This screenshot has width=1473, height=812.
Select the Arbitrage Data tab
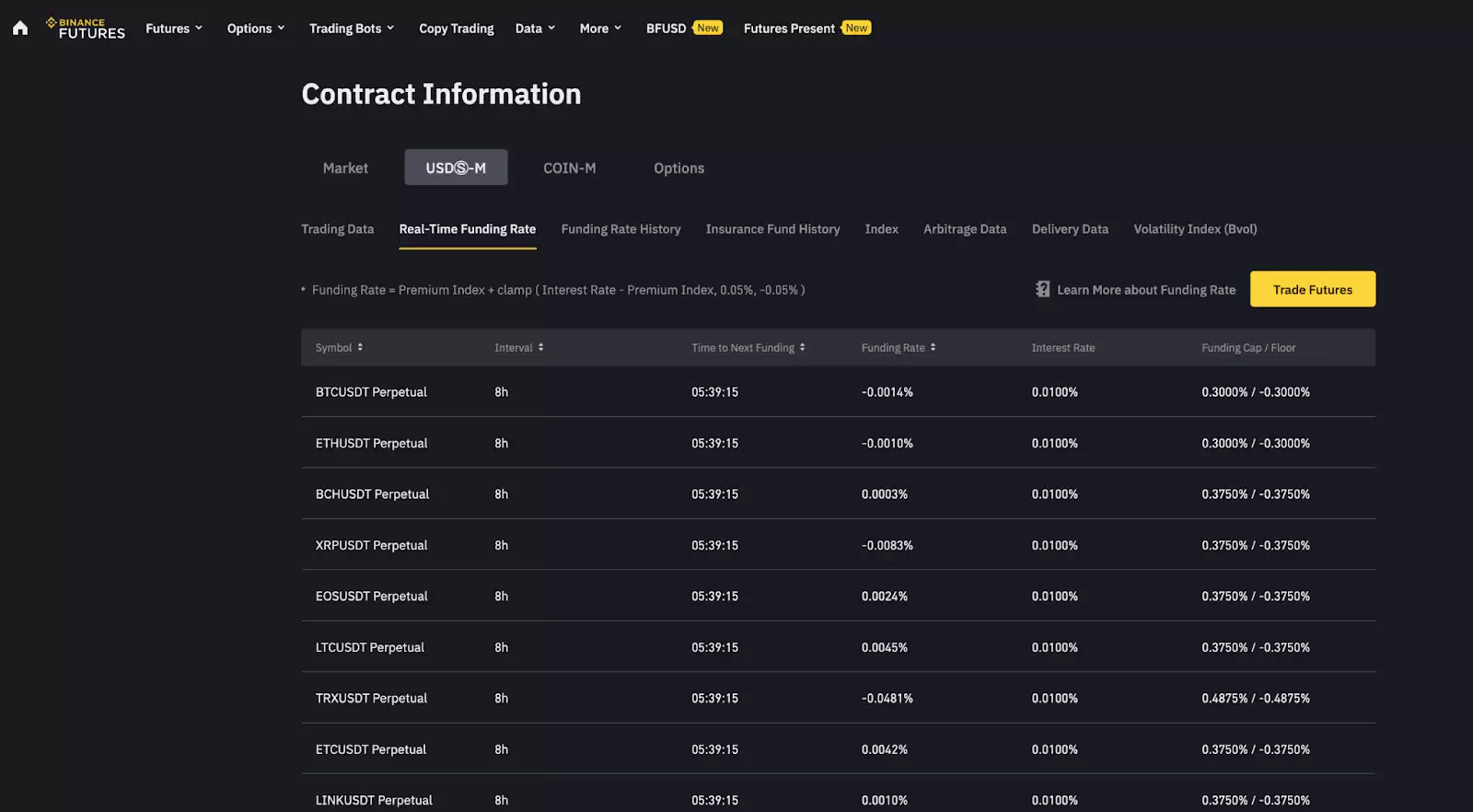click(x=965, y=229)
